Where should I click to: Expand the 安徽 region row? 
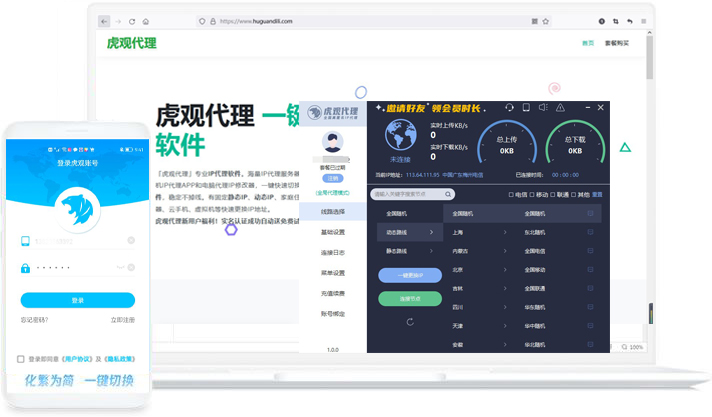pos(479,344)
